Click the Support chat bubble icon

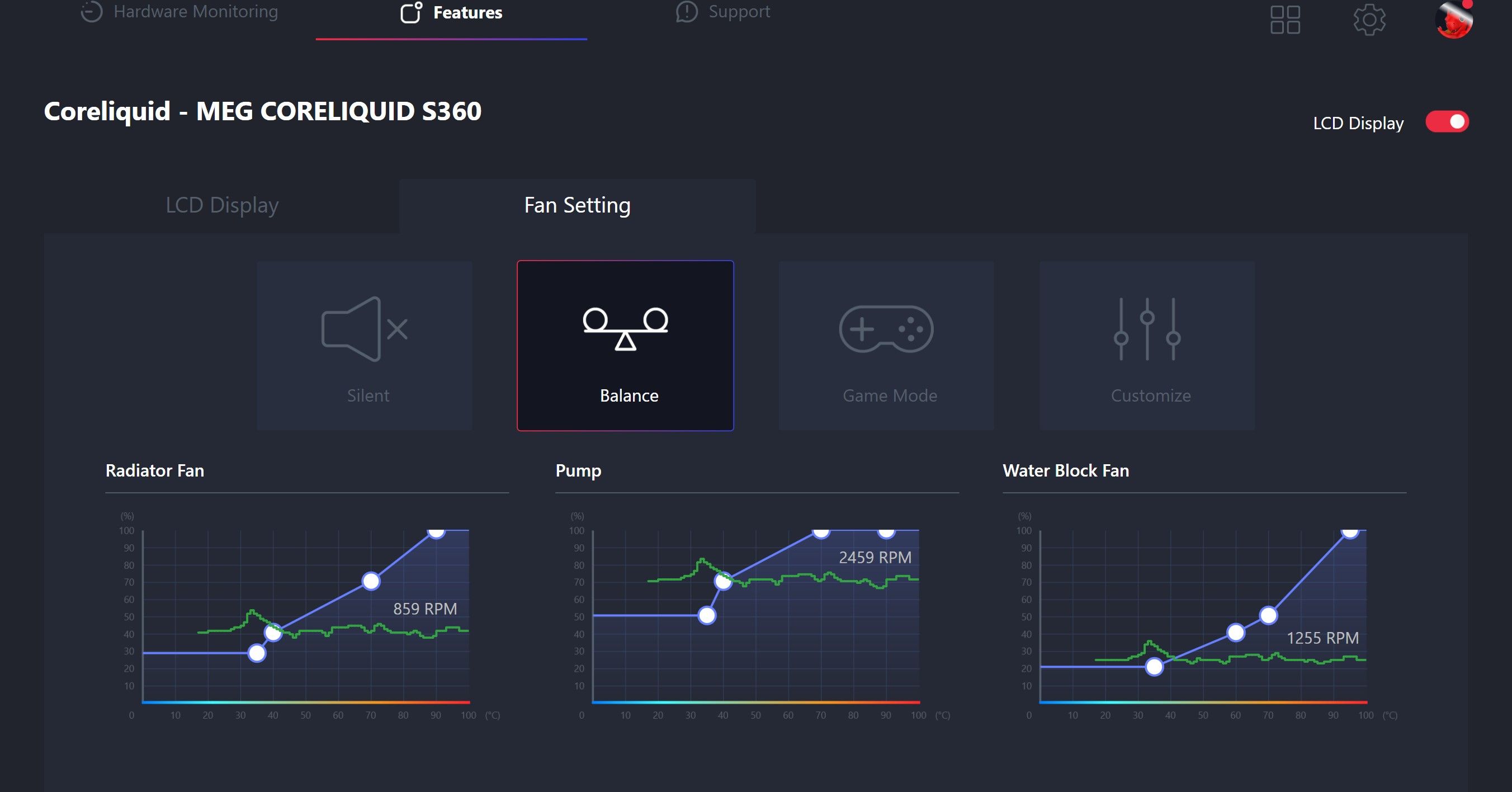pyautogui.click(x=687, y=12)
